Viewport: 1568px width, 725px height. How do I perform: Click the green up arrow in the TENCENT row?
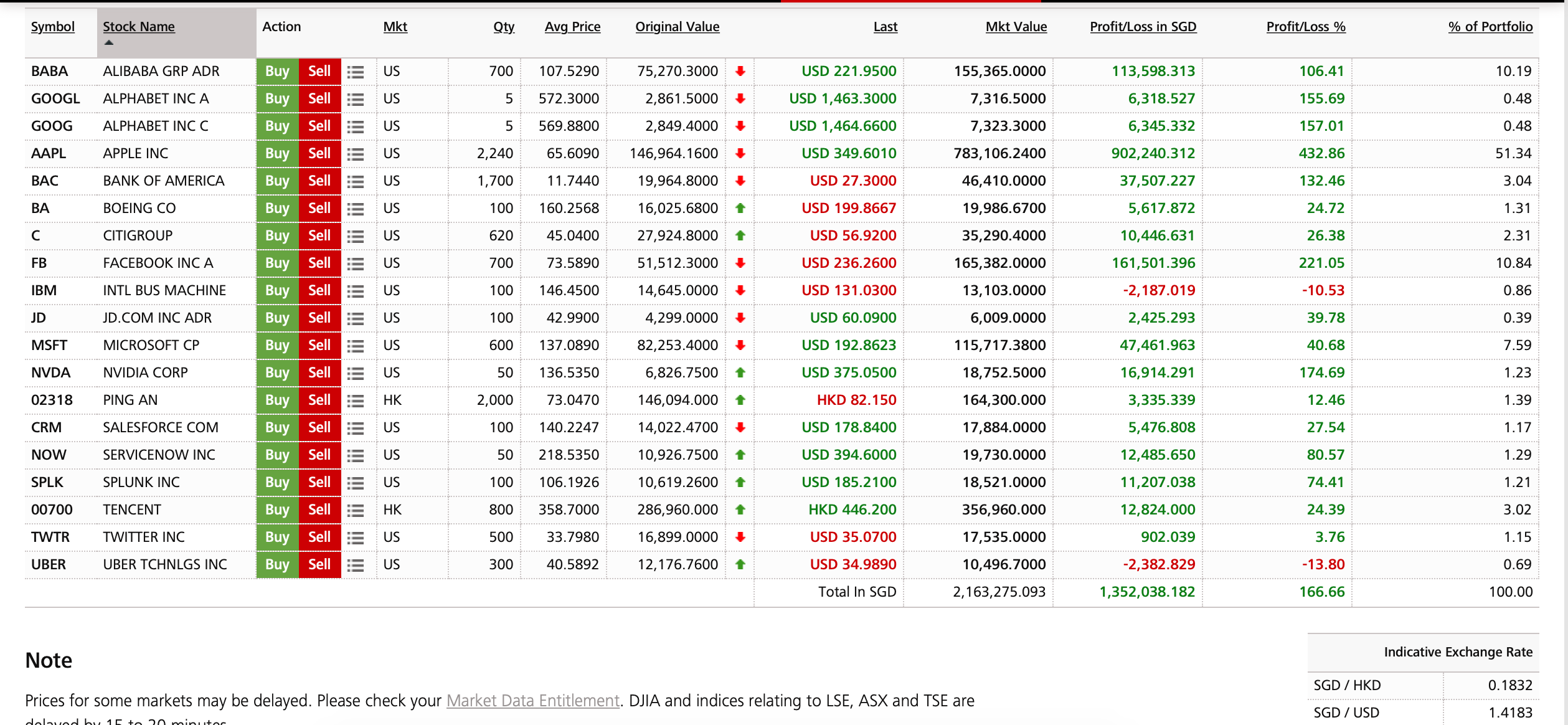740,509
